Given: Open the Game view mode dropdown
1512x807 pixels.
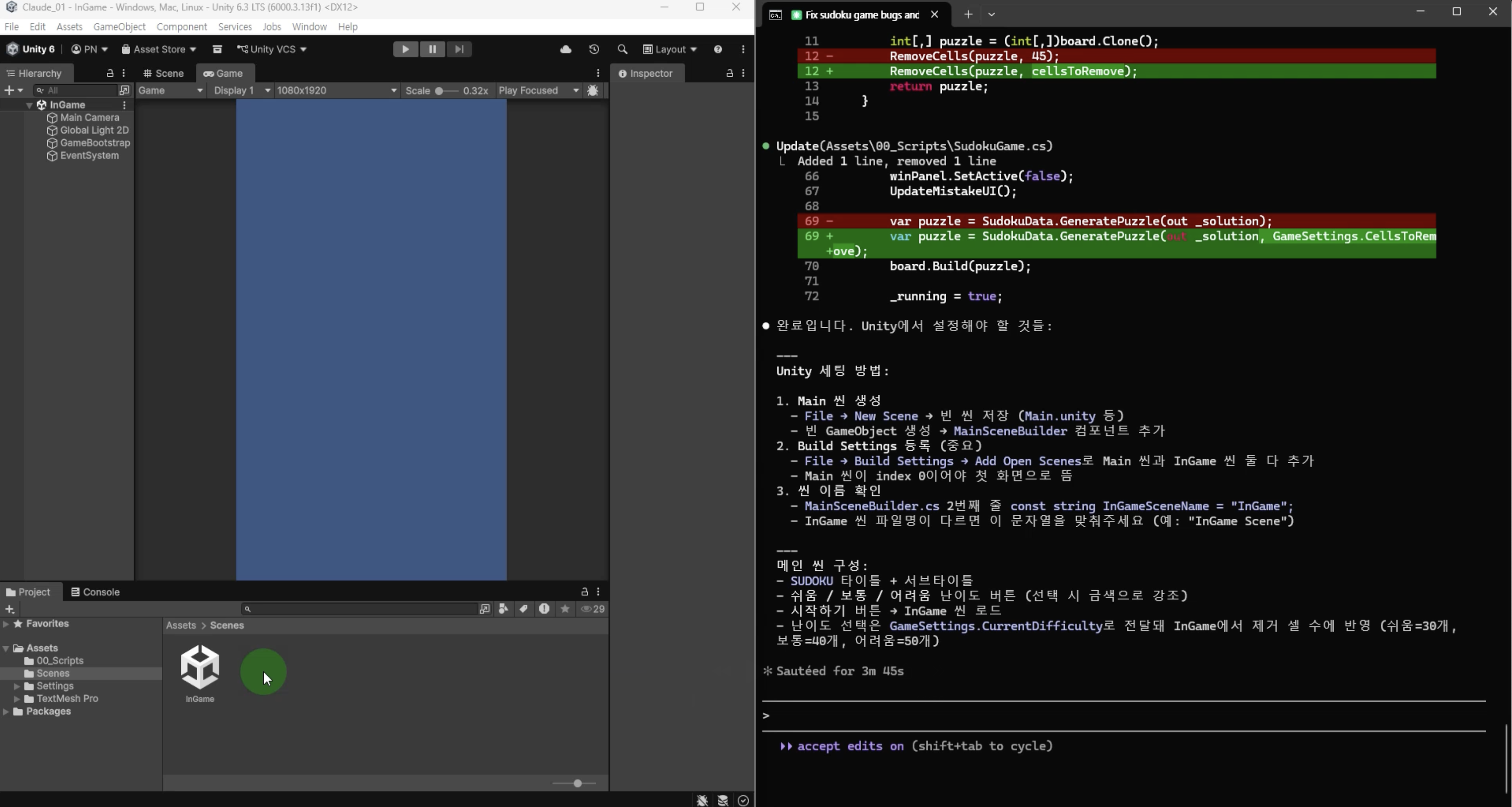Looking at the screenshot, I should (x=170, y=90).
